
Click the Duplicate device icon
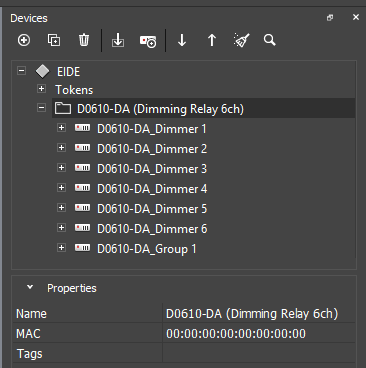(54, 40)
